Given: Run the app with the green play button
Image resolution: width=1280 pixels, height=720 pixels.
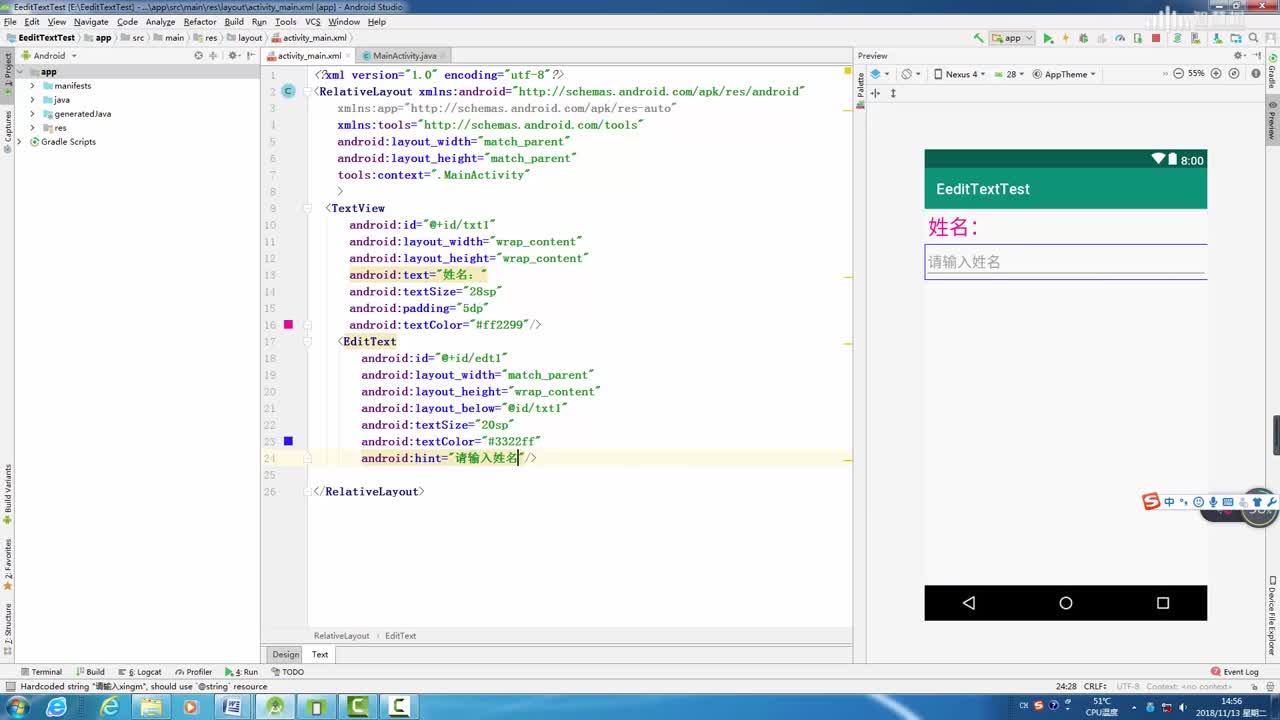Looking at the screenshot, I should 1048,38.
